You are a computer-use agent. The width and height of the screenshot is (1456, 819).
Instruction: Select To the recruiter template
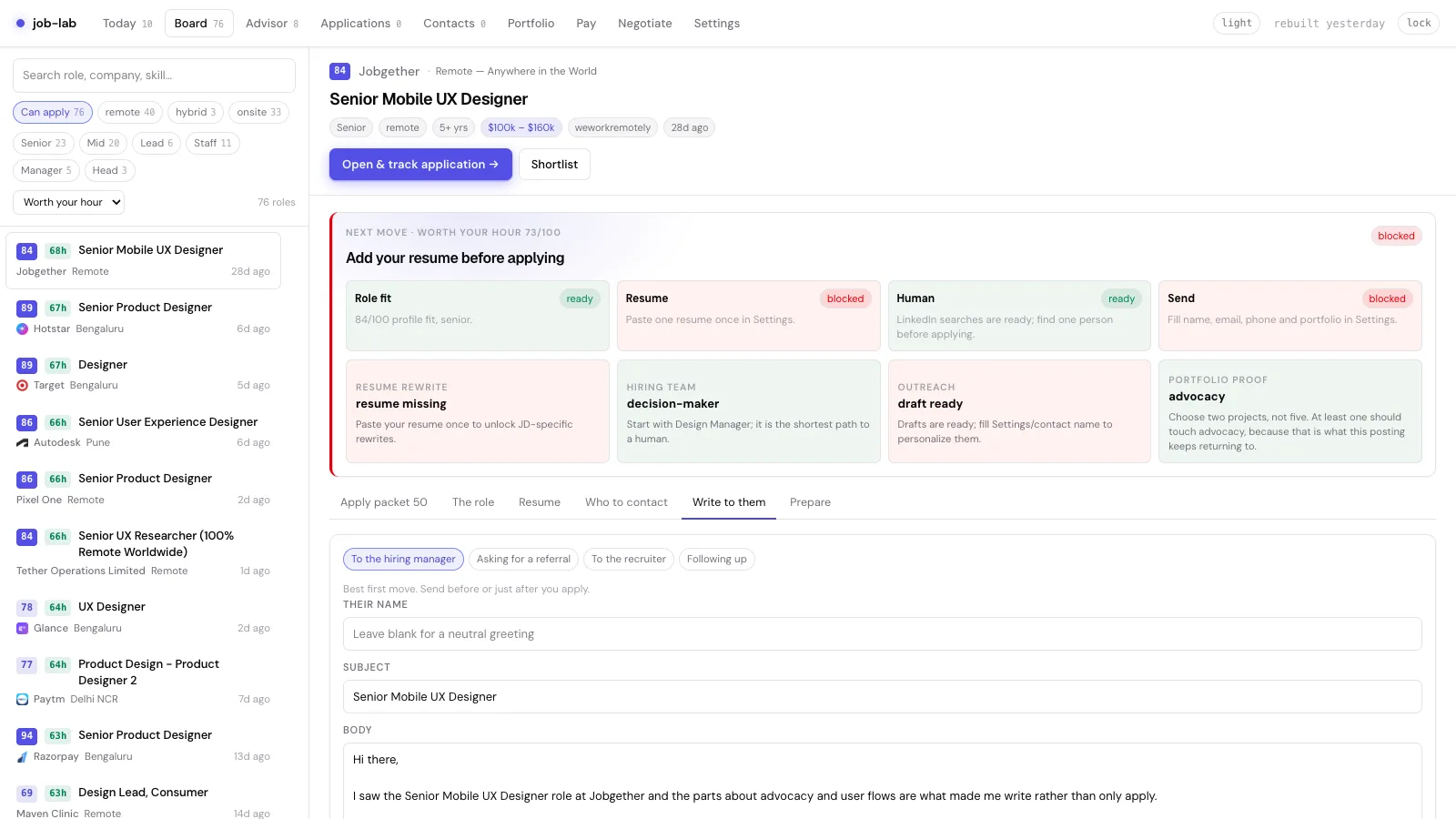[629, 560]
